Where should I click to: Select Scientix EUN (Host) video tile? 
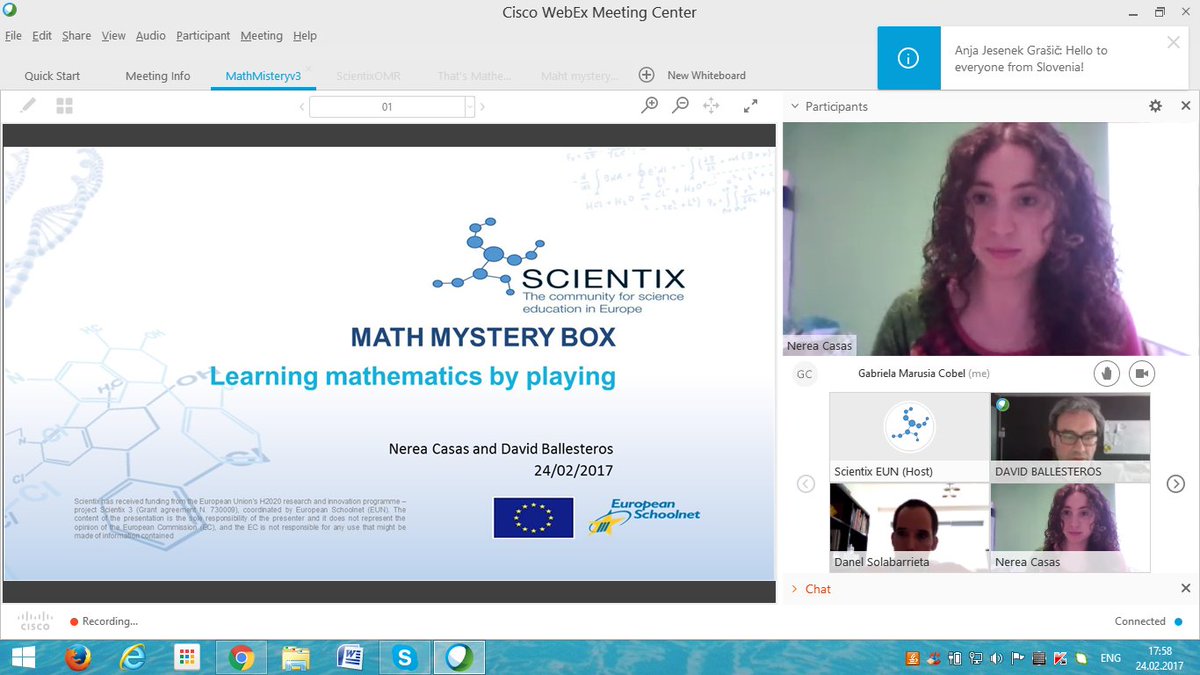coord(910,437)
